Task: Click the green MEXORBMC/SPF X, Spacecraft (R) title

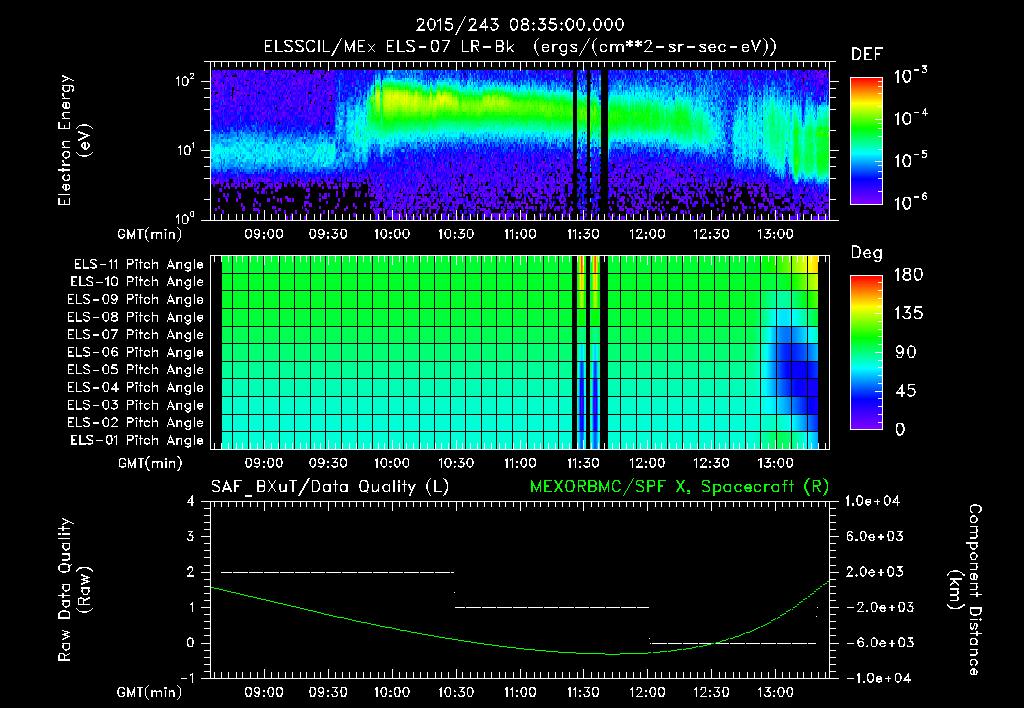Action: (x=679, y=487)
